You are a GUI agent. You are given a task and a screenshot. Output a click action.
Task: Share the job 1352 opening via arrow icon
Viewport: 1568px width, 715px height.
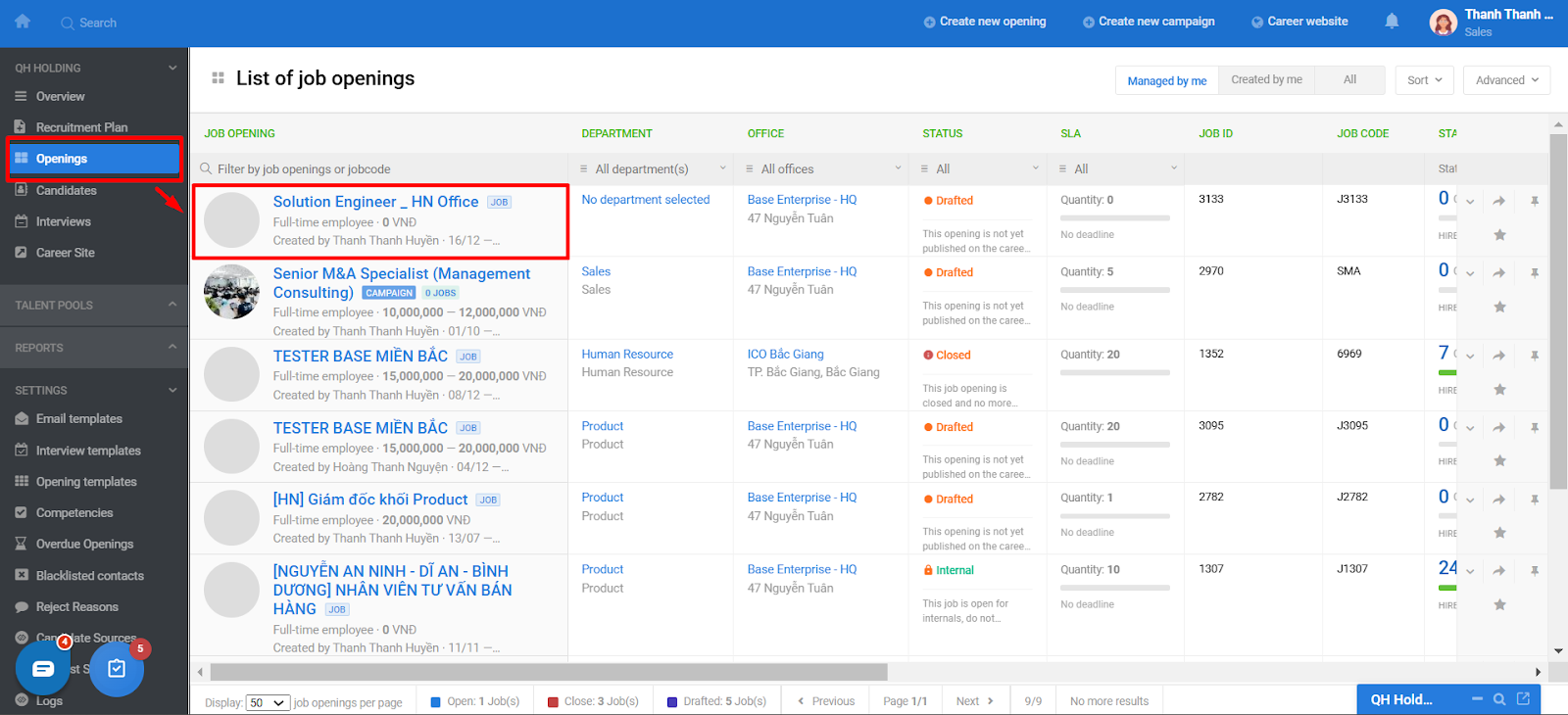pos(1498,356)
